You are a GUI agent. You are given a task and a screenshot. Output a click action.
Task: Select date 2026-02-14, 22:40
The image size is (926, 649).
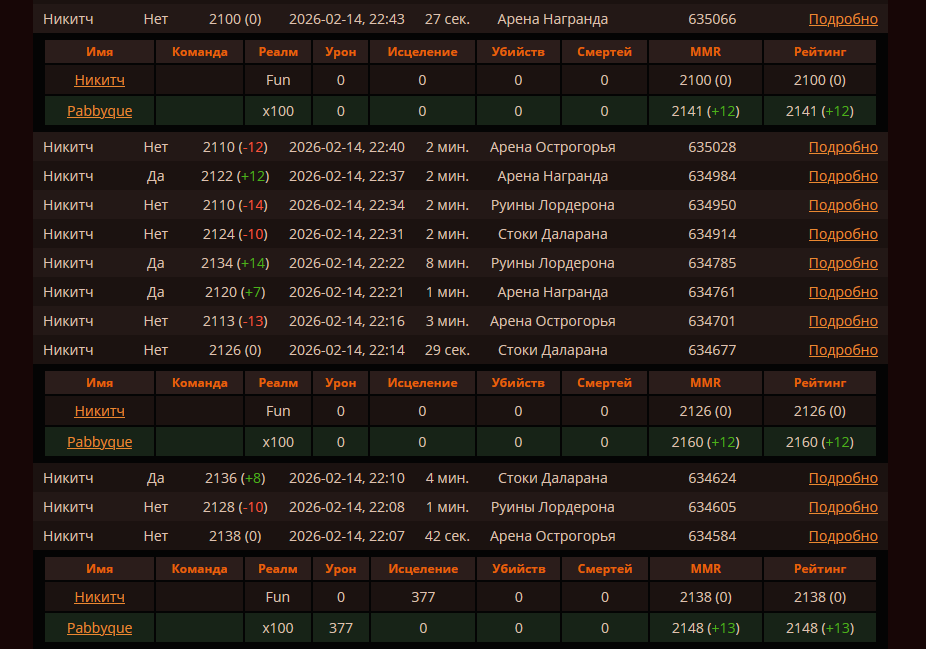click(x=347, y=147)
